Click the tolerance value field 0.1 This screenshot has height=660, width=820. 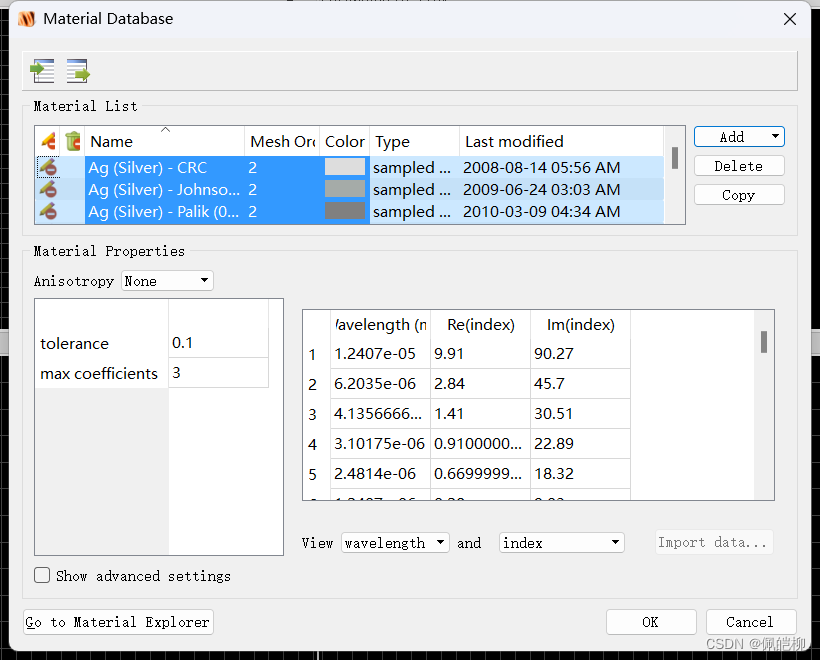tap(219, 343)
